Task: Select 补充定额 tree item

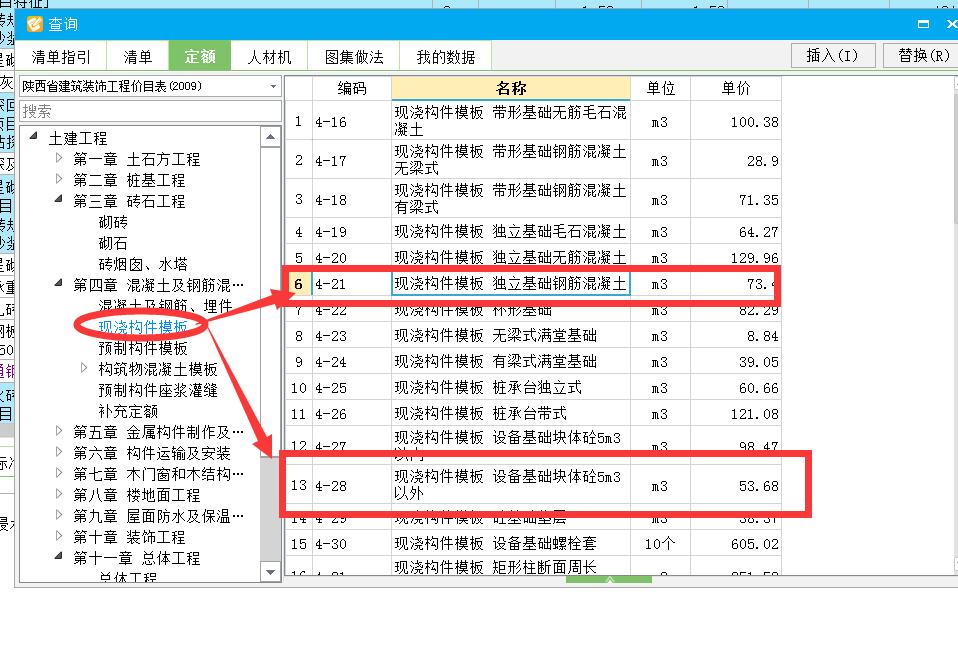Action: point(128,411)
